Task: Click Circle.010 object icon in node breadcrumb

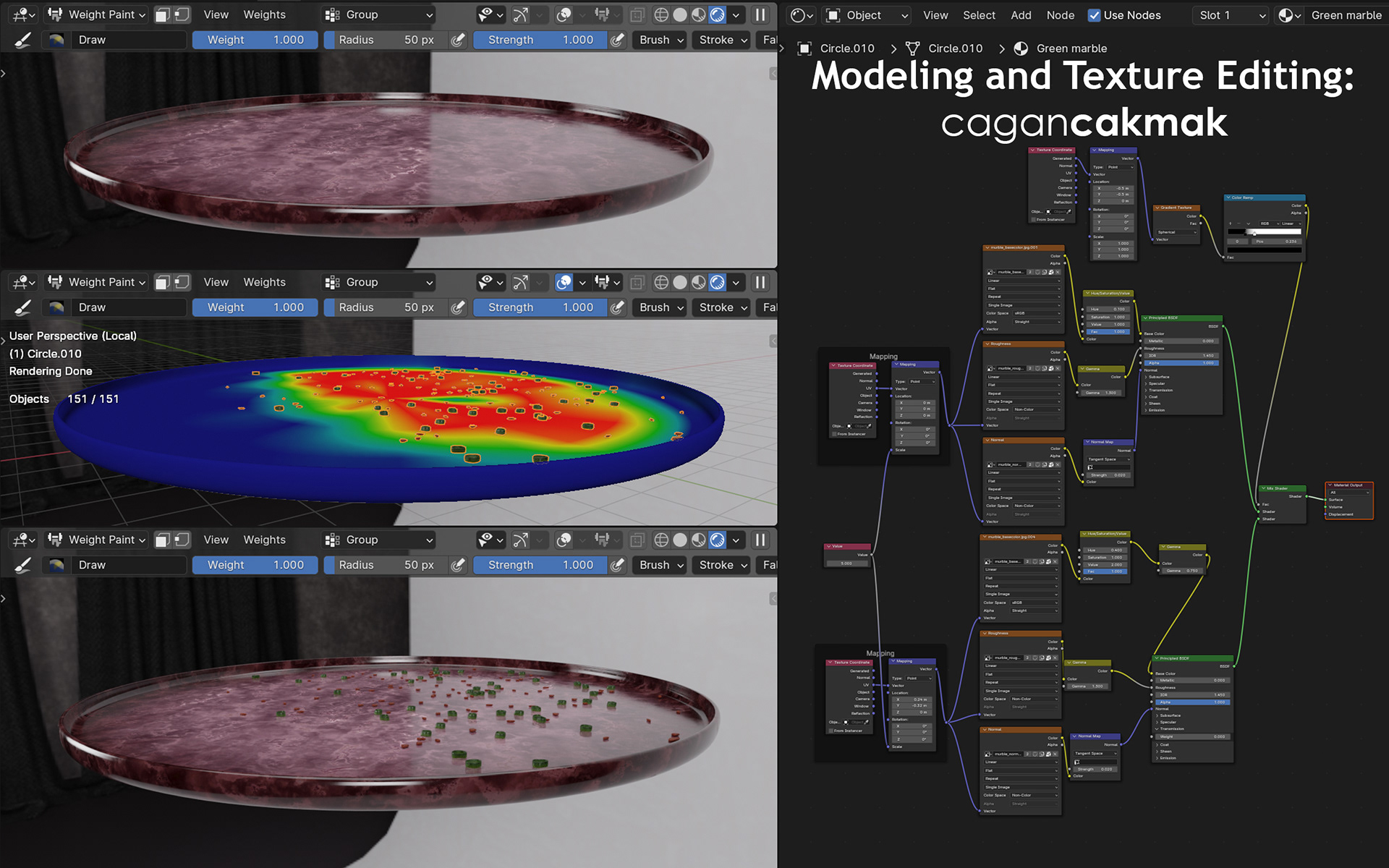Action: coord(804,48)
